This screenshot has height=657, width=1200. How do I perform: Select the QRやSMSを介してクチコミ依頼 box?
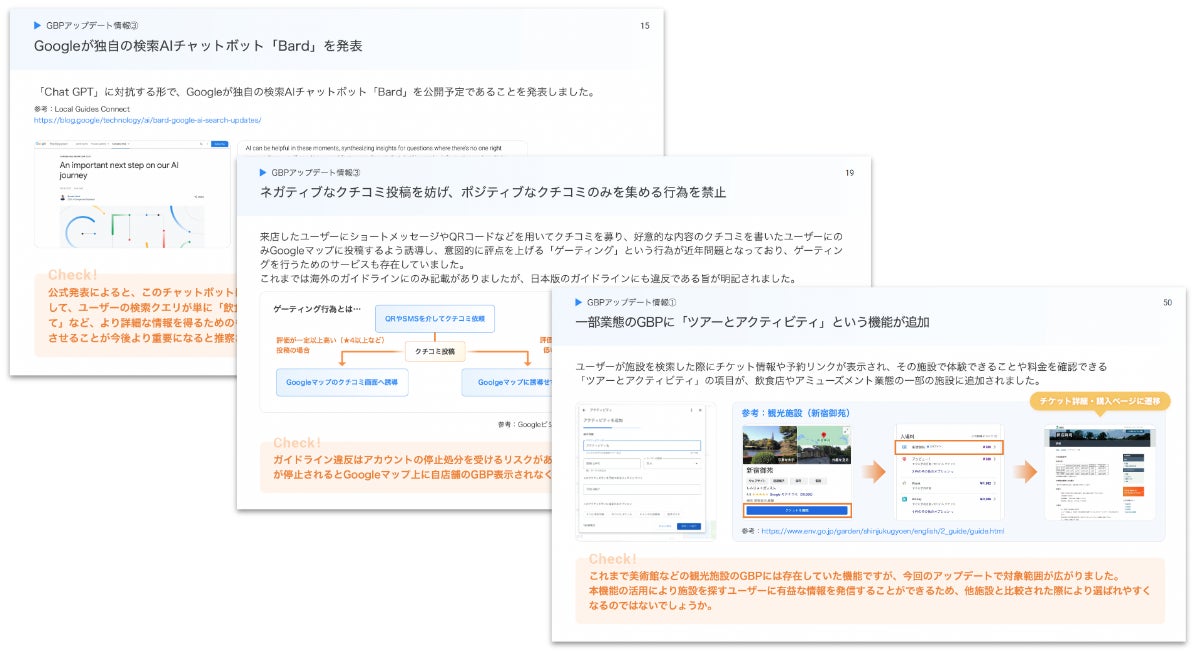click(435, 318)
